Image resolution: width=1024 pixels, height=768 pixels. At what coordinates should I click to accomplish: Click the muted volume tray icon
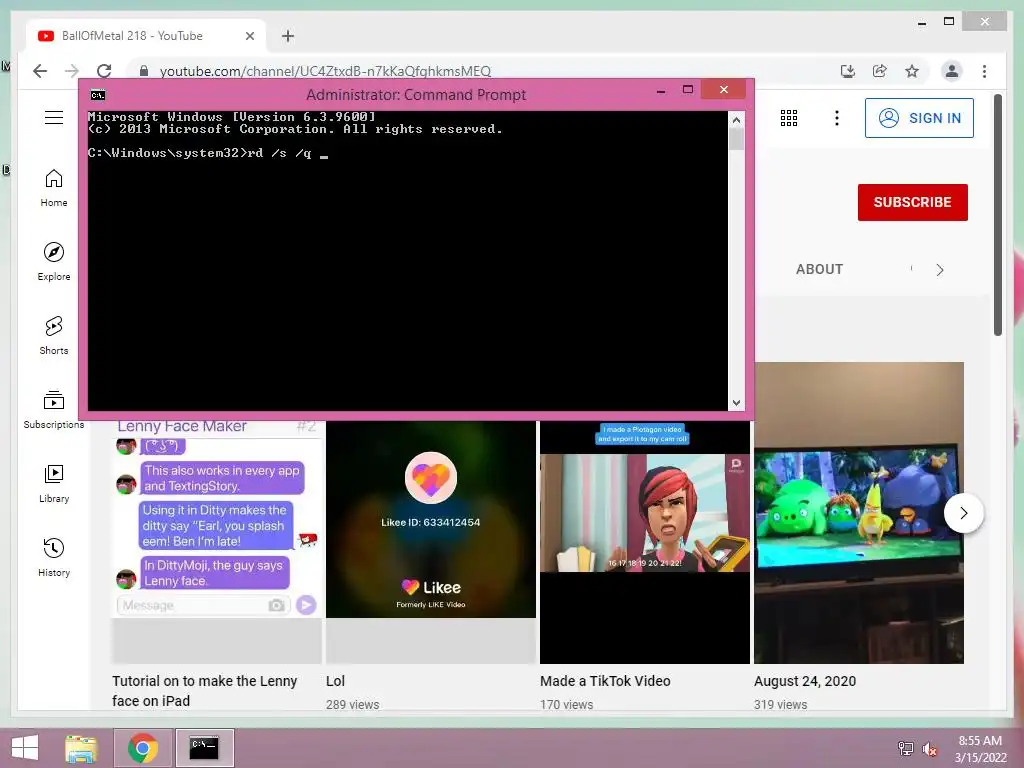coord(929,749)
